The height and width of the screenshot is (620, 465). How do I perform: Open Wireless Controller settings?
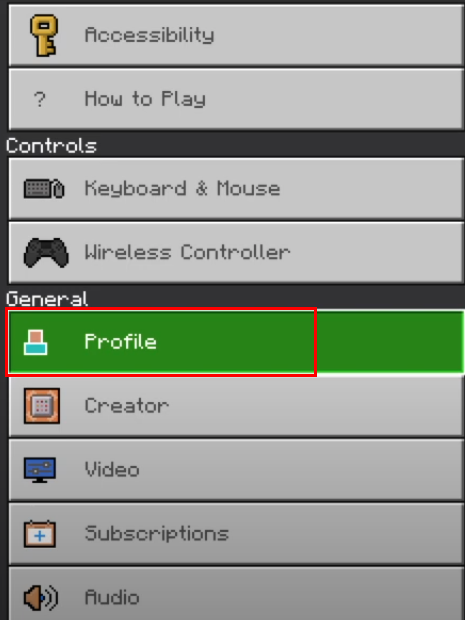click(x=236, y=253)
